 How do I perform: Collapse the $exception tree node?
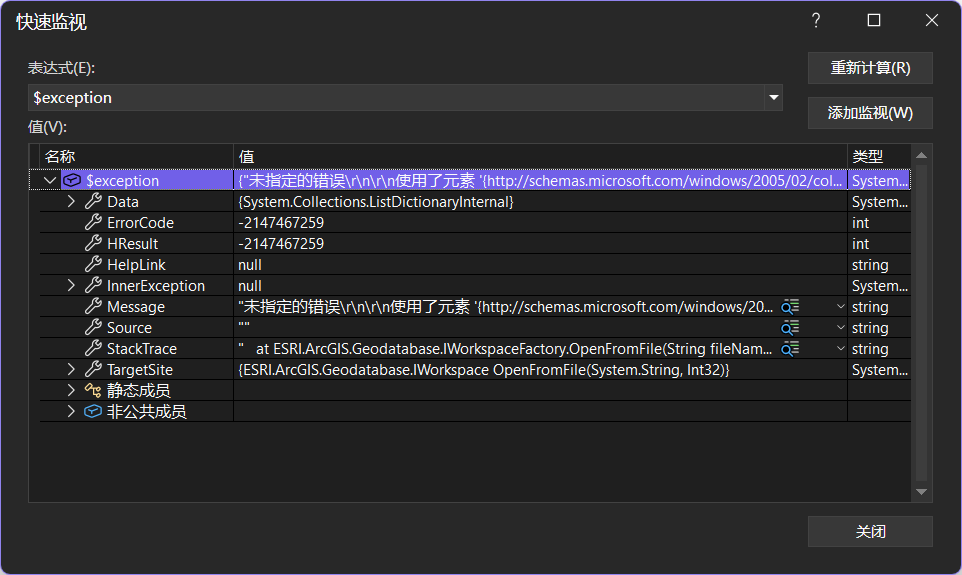50,180
